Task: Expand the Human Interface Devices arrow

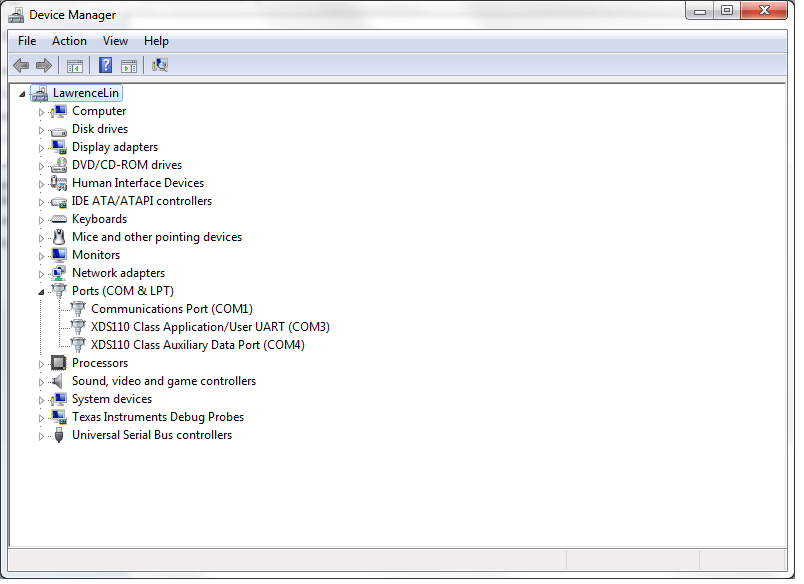Action: 42,185
